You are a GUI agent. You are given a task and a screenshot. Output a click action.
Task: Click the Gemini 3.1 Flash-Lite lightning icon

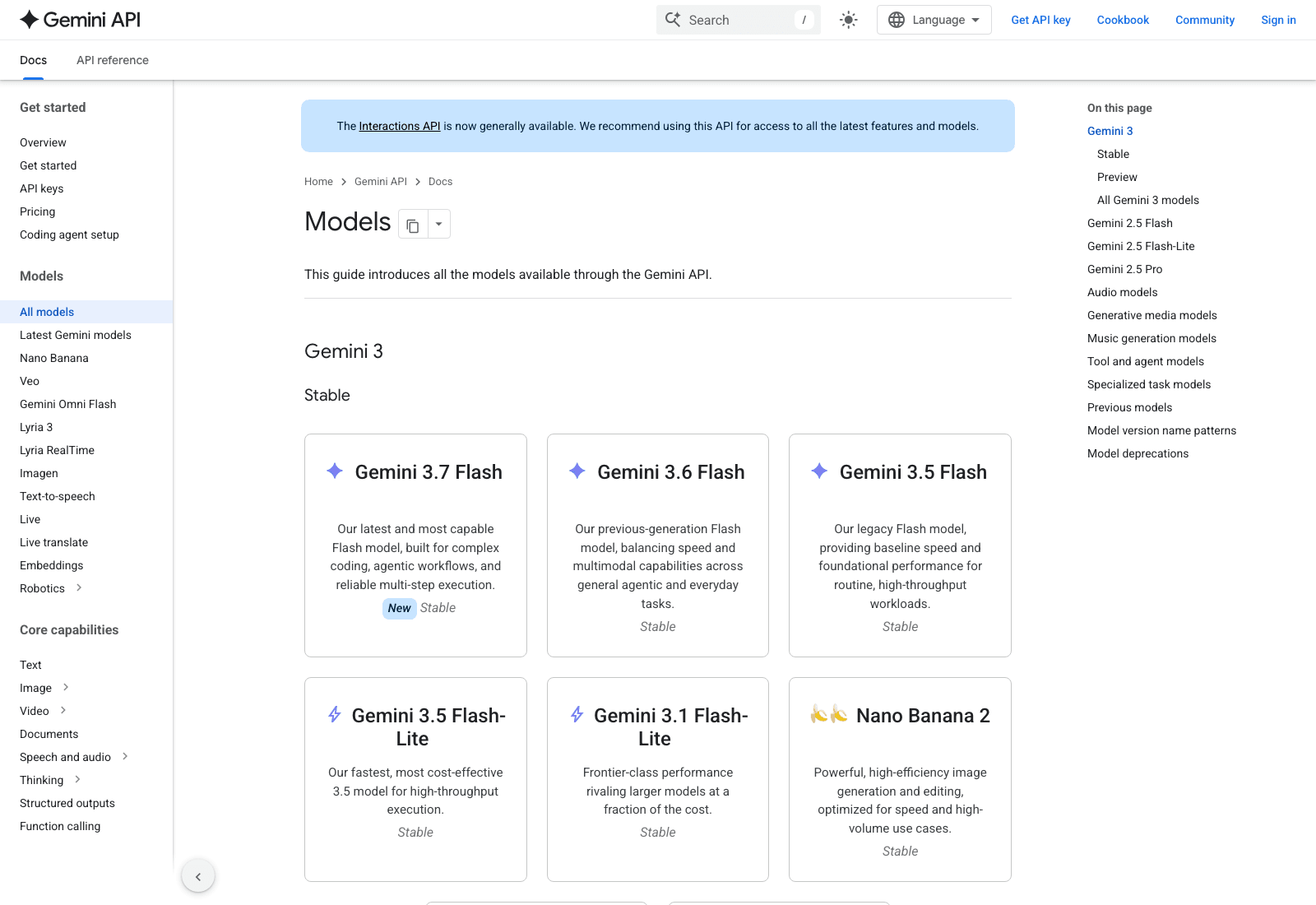pos(577,715)
